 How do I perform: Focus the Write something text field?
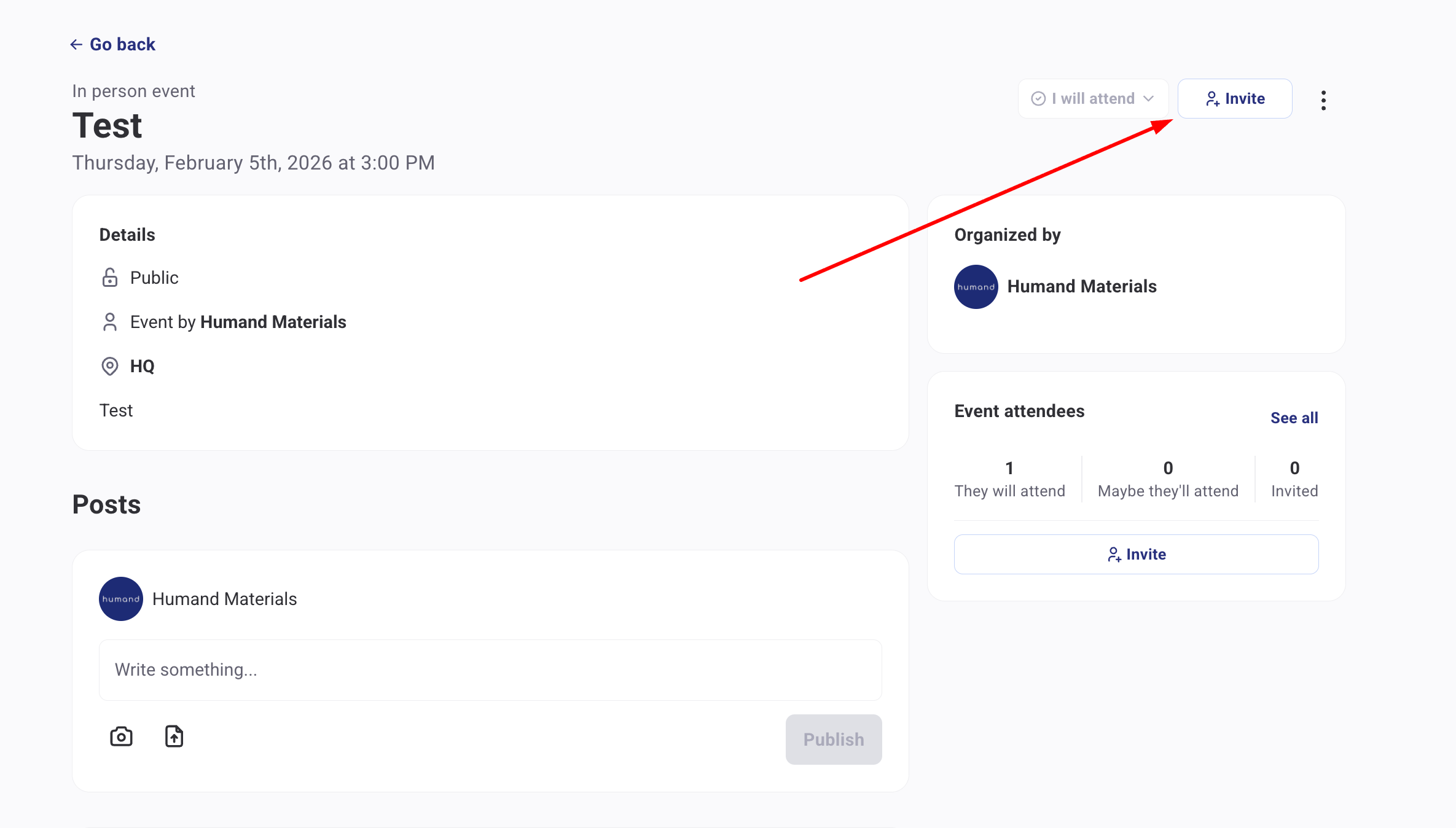[x=490, y=670]
